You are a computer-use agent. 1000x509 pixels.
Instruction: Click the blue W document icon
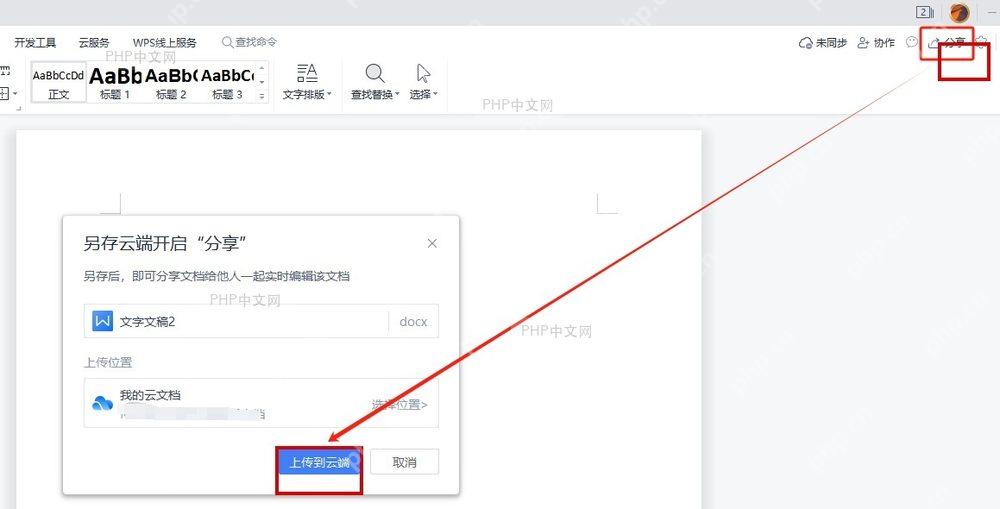point(102,321)
